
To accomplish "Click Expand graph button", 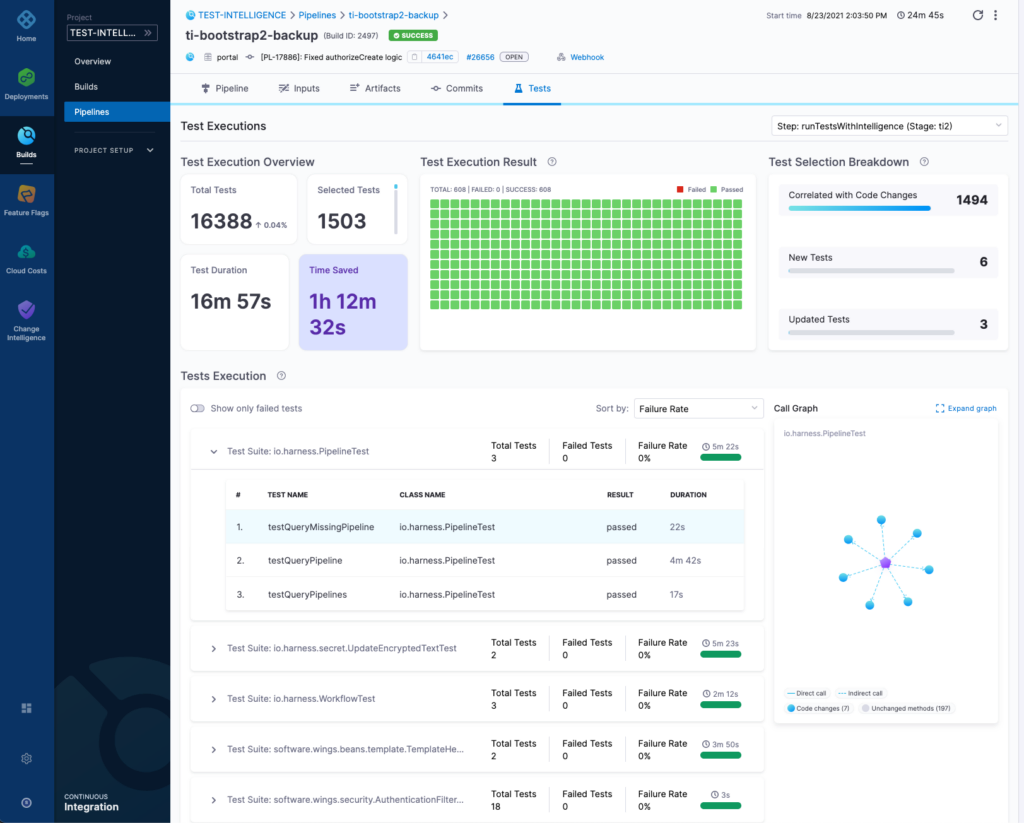I will click(966, 408).
